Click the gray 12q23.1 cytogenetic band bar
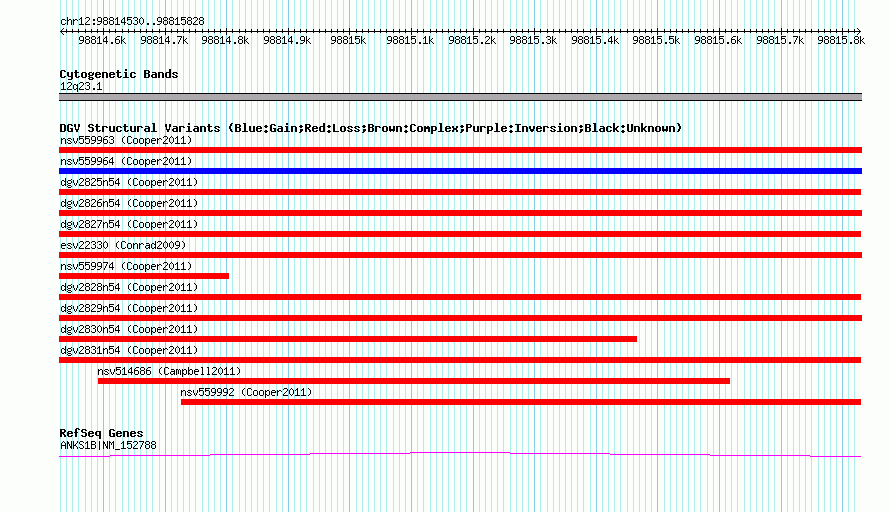The width and height of the screenshot is (890, 512). point(460,97)
